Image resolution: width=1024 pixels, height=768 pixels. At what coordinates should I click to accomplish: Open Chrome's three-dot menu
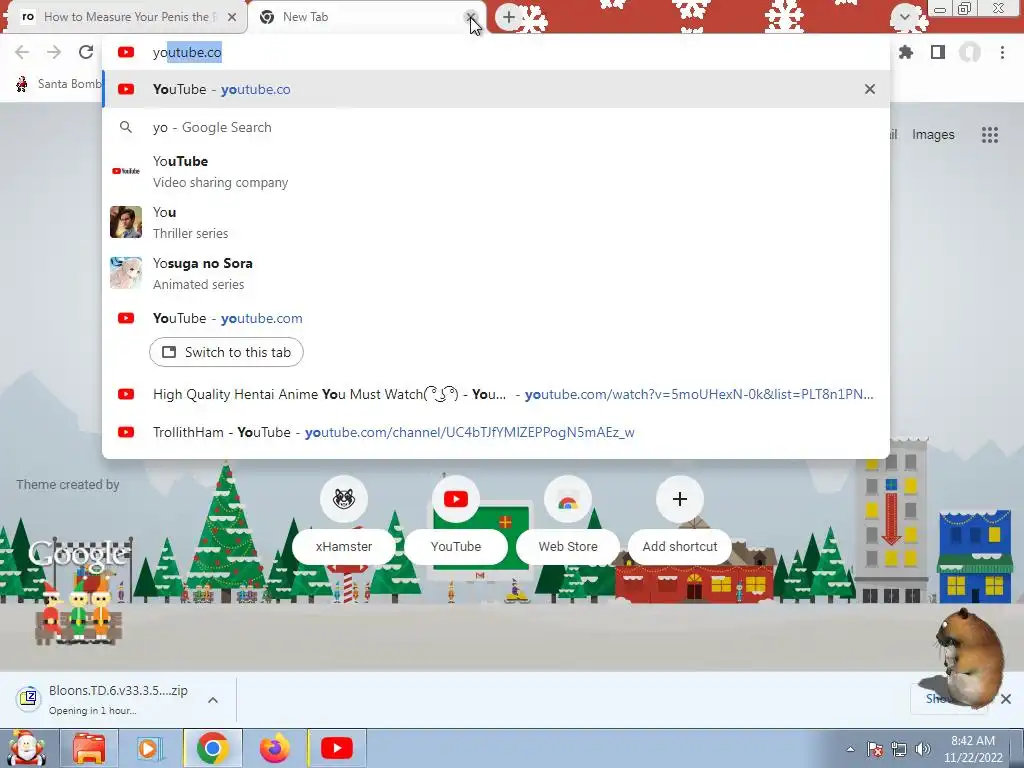click(x=1002, y=52)
